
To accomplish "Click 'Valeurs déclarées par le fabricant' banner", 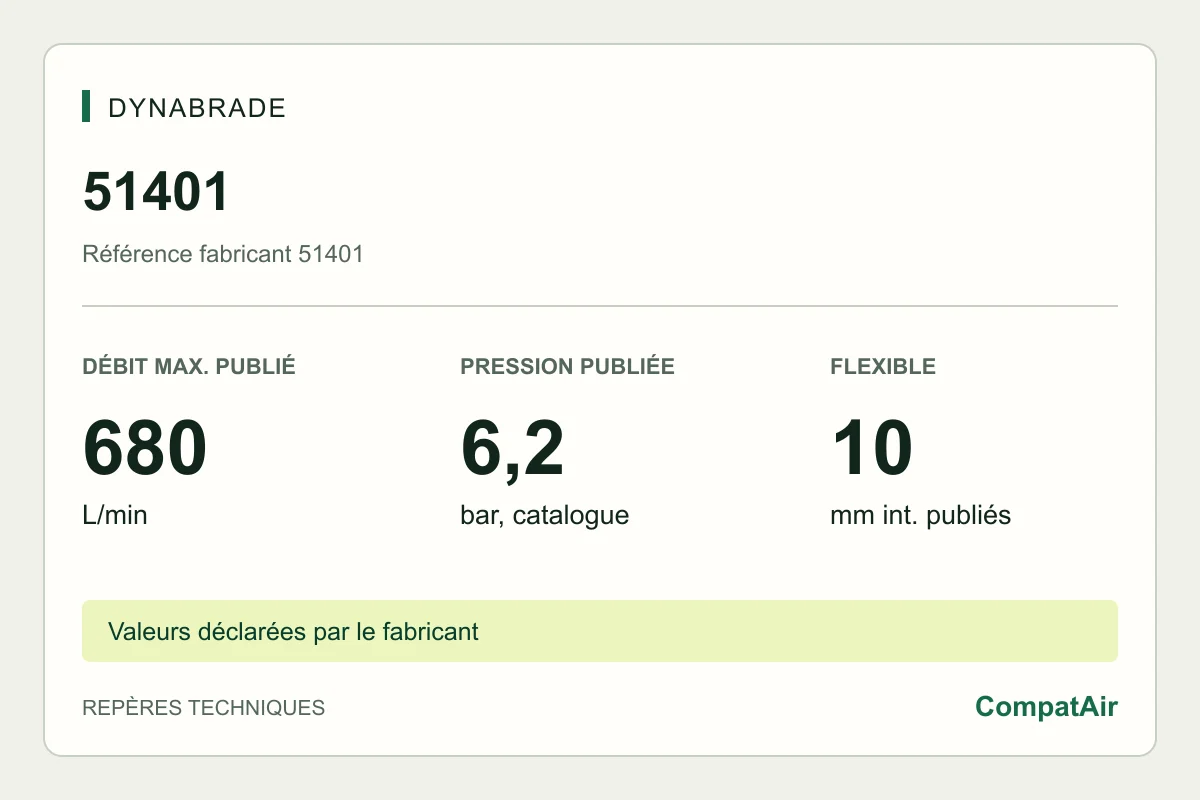I will 600,631.
